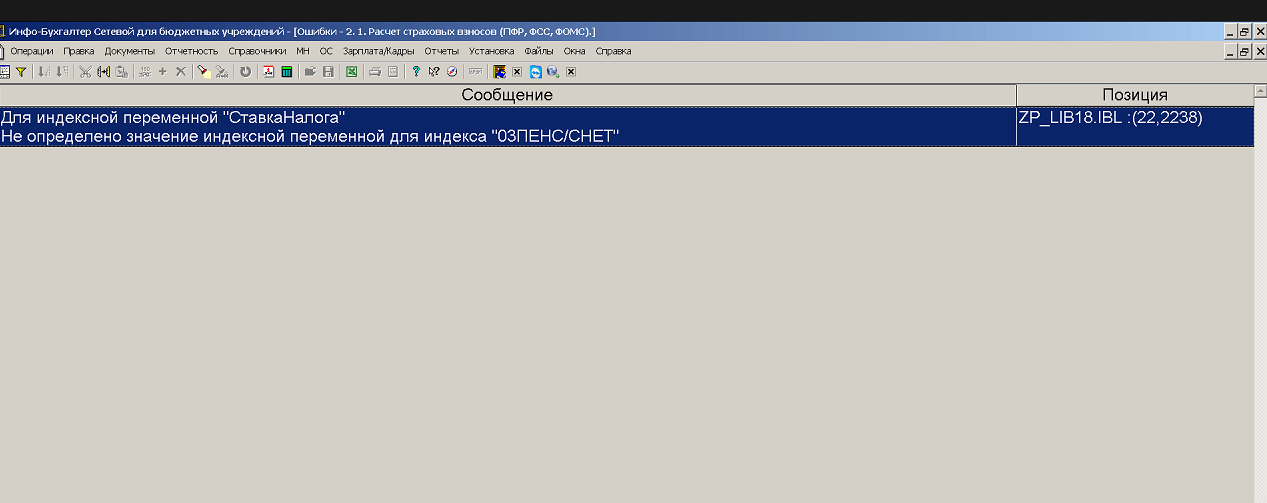Click the scissors cut icon

pos(85,72)
